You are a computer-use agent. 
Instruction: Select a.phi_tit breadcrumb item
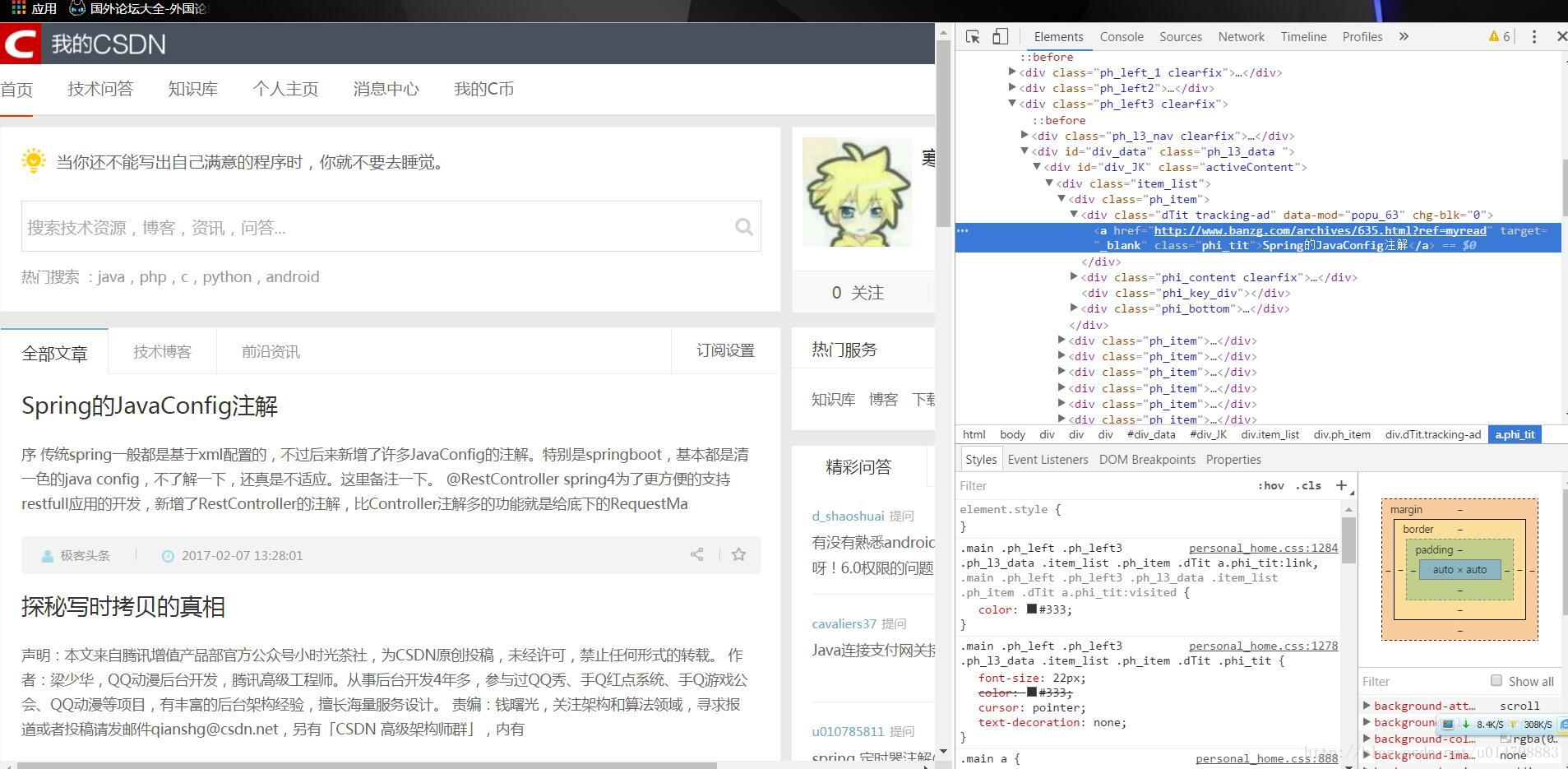[x=1515, y=434]
